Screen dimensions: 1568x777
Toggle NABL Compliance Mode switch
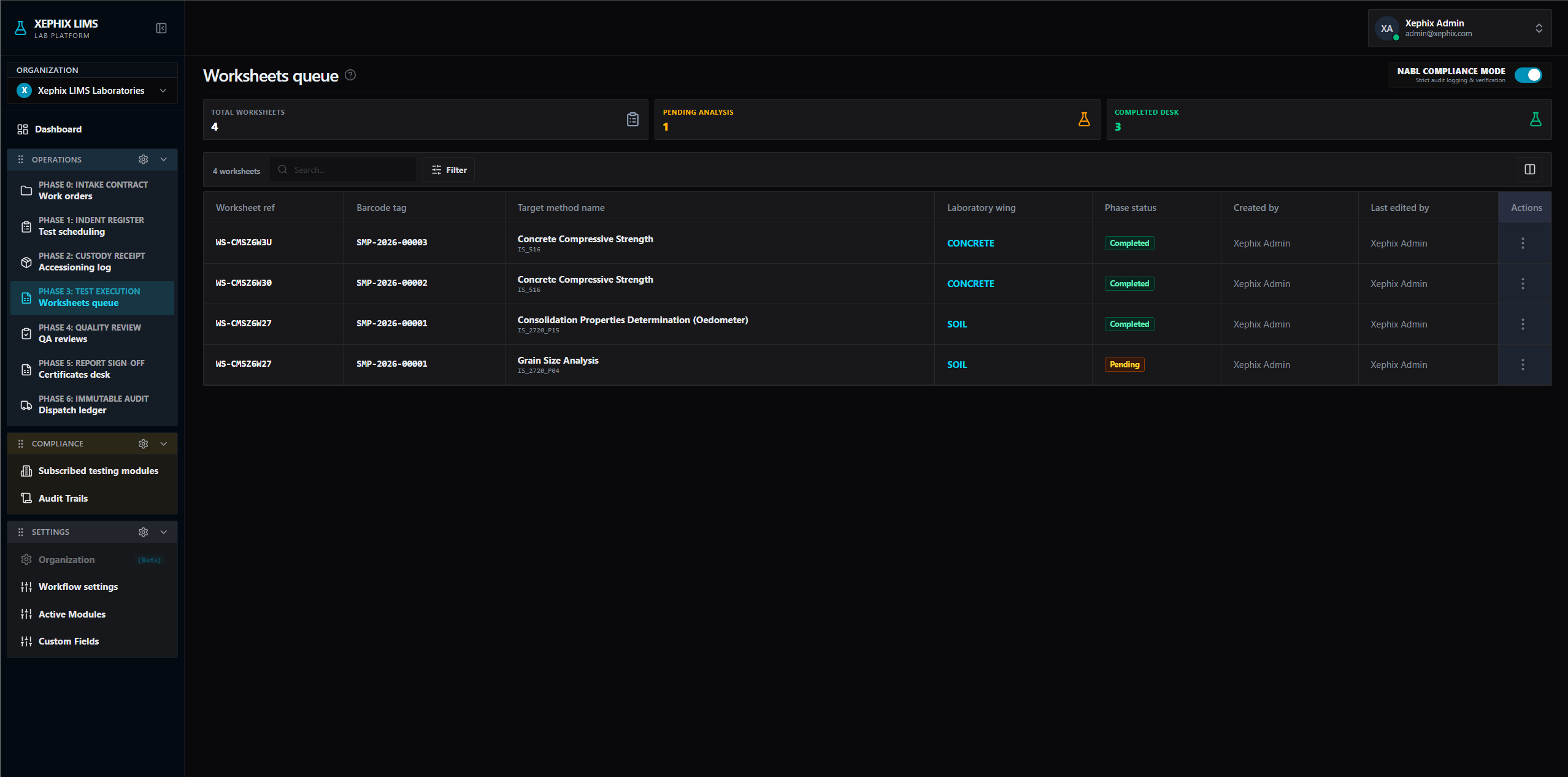(x=1528, y=75)
